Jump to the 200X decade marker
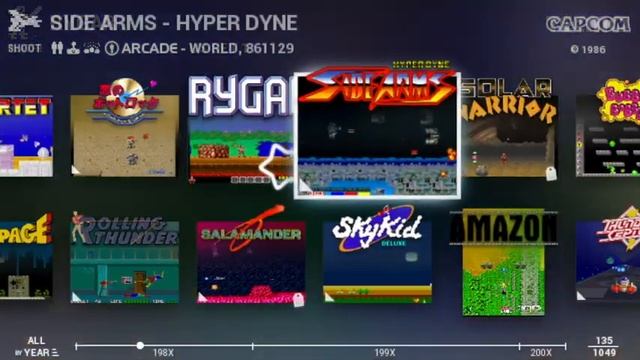This screenshot has height=360, width=640. point(541,353)
